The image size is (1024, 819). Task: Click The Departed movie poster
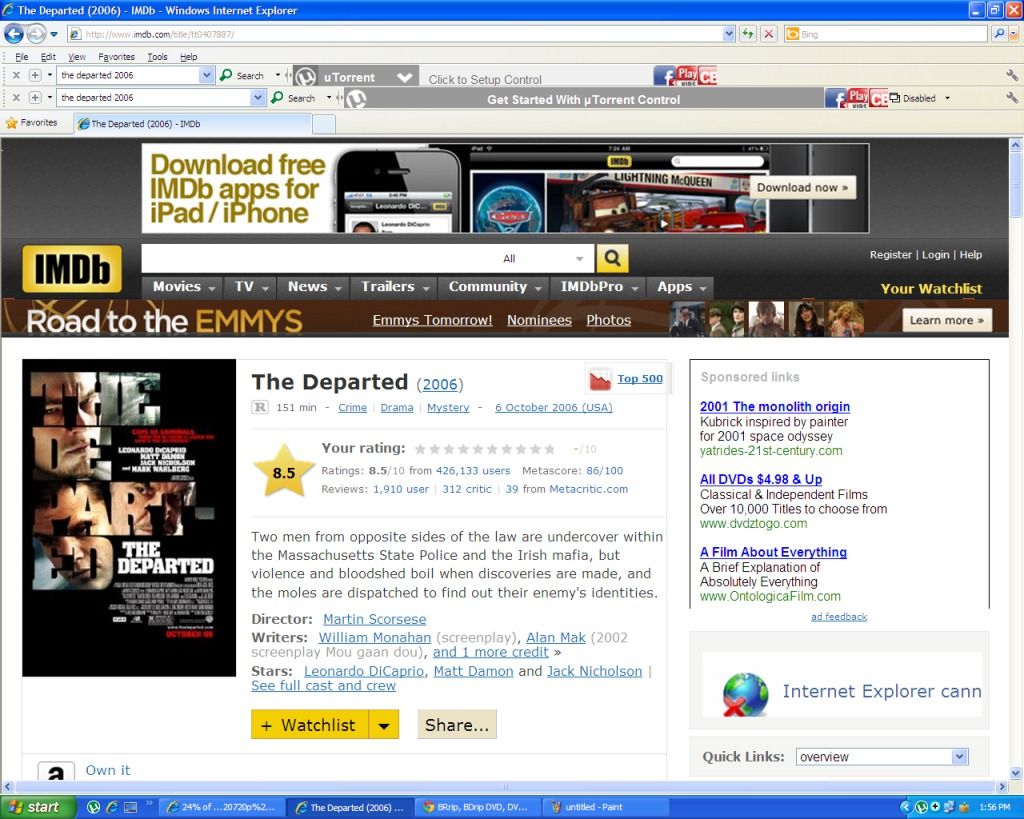pyautogui.click(x=129, y=518)
